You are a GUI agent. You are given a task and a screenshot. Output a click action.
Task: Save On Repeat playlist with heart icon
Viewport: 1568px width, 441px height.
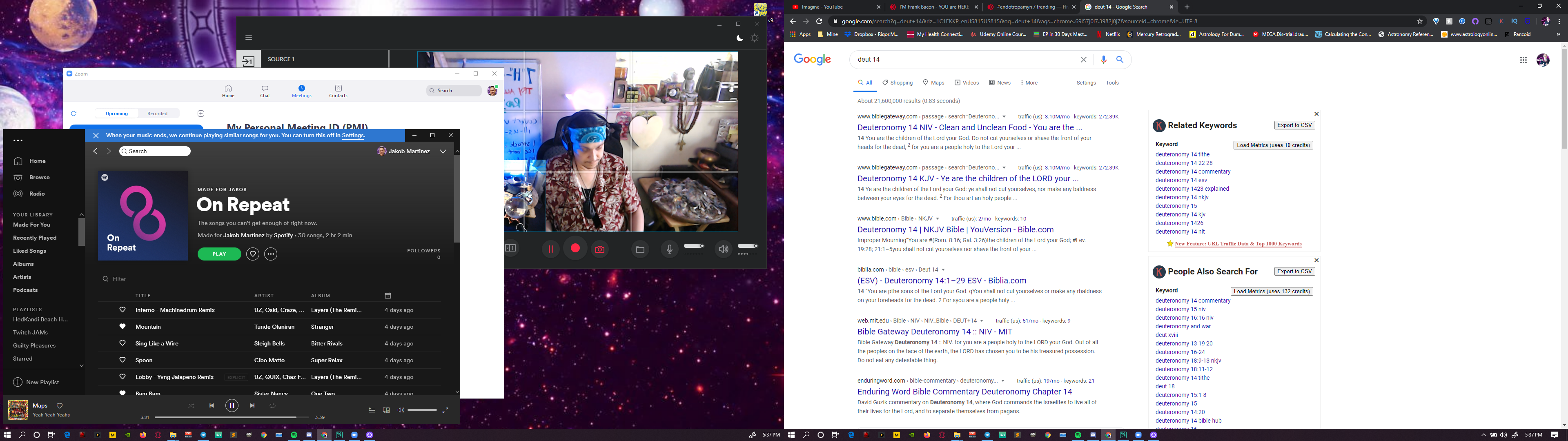(x=253, y=254)
